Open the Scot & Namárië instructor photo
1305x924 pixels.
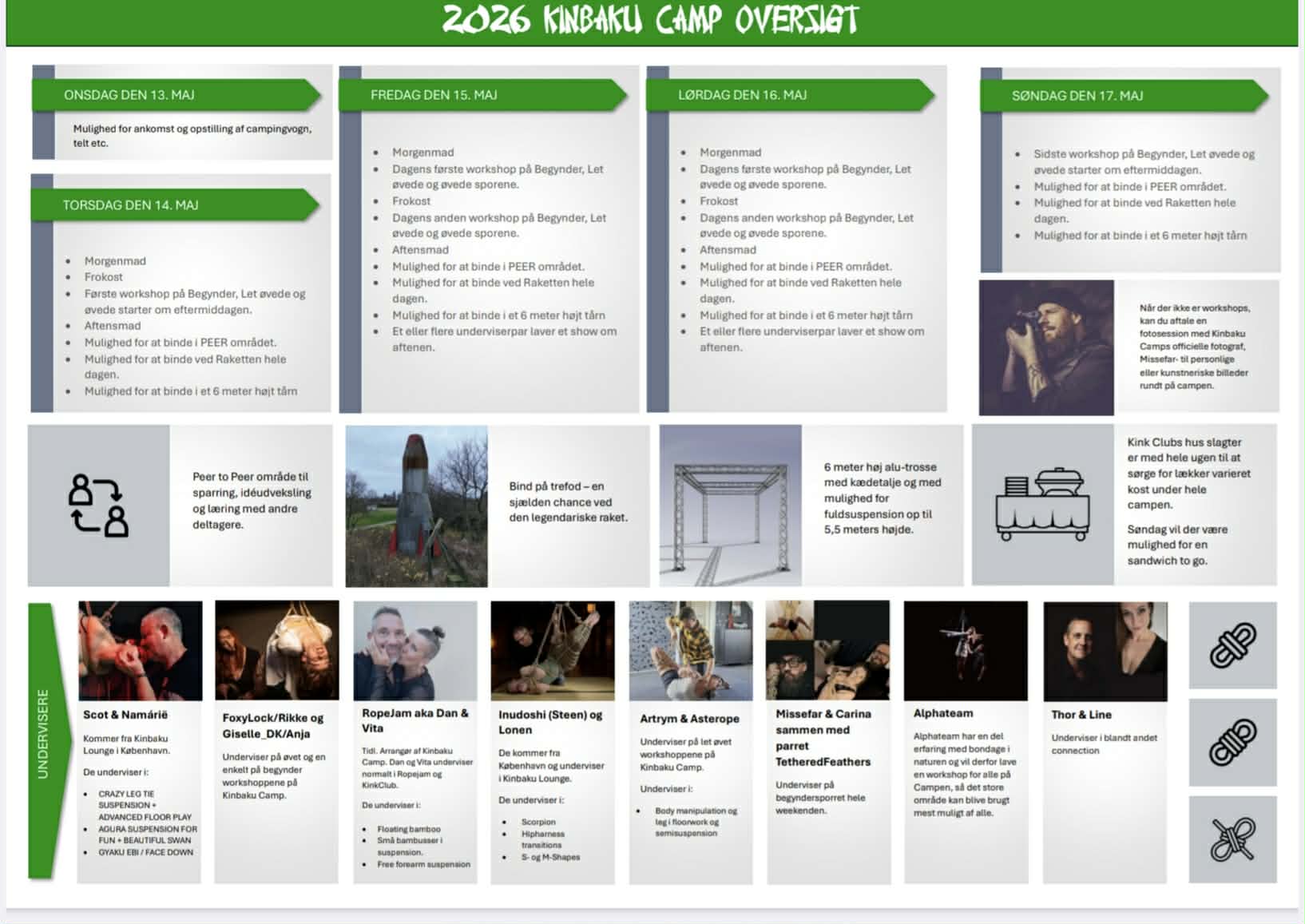(141, 651)
